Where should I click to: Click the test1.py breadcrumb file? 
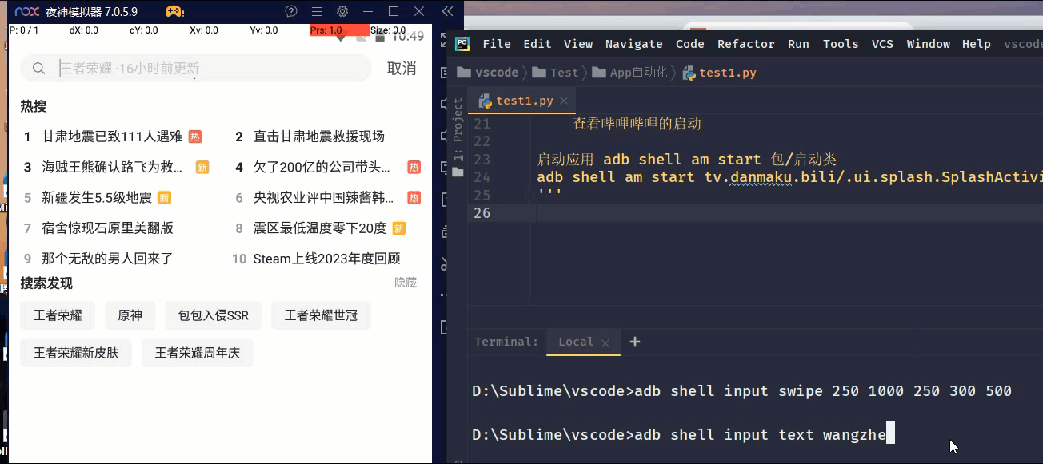[720, 73]
